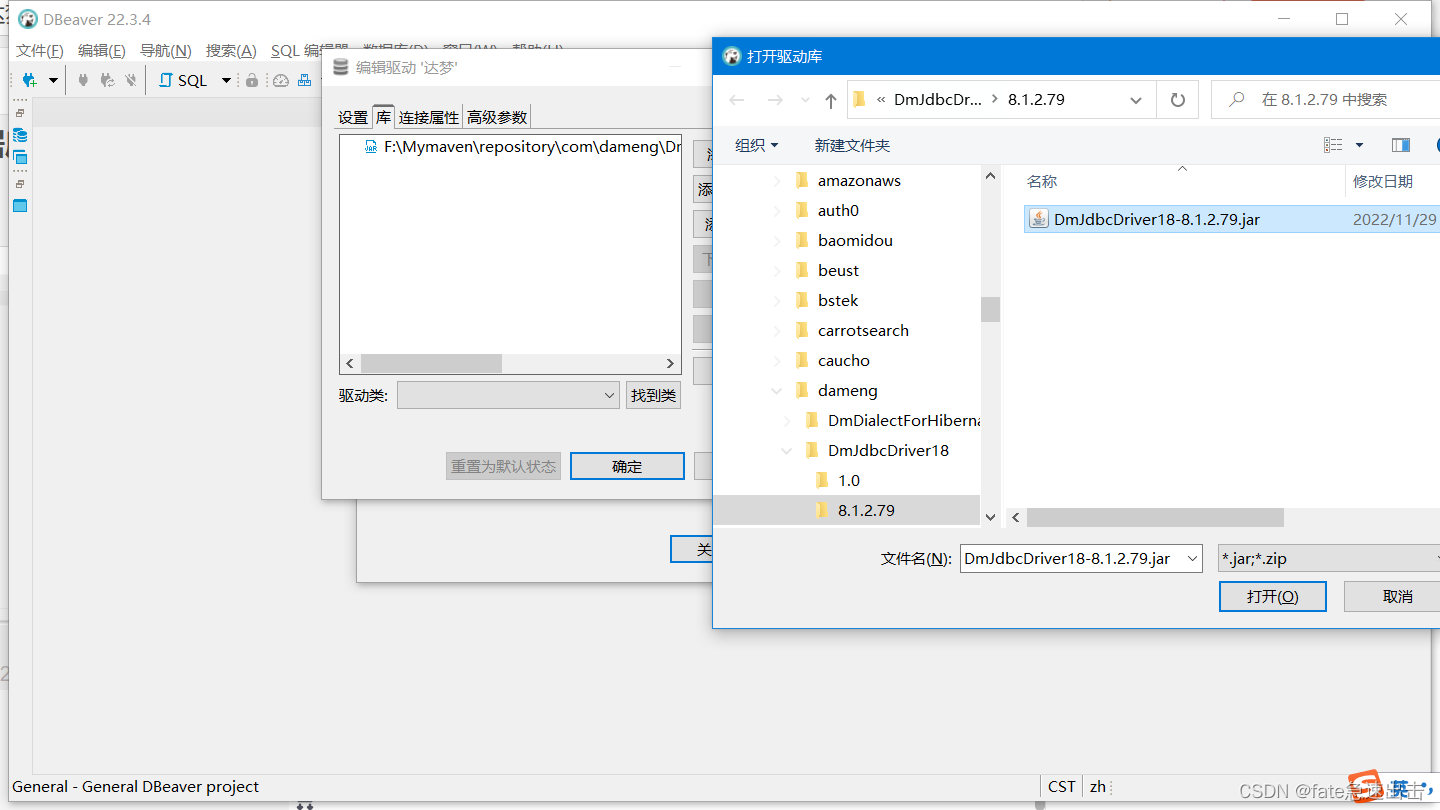The width and height of the screenshot is (1440, 810).
Task: Click the upper restore view icon in sidebar
Action: point(20,113)
